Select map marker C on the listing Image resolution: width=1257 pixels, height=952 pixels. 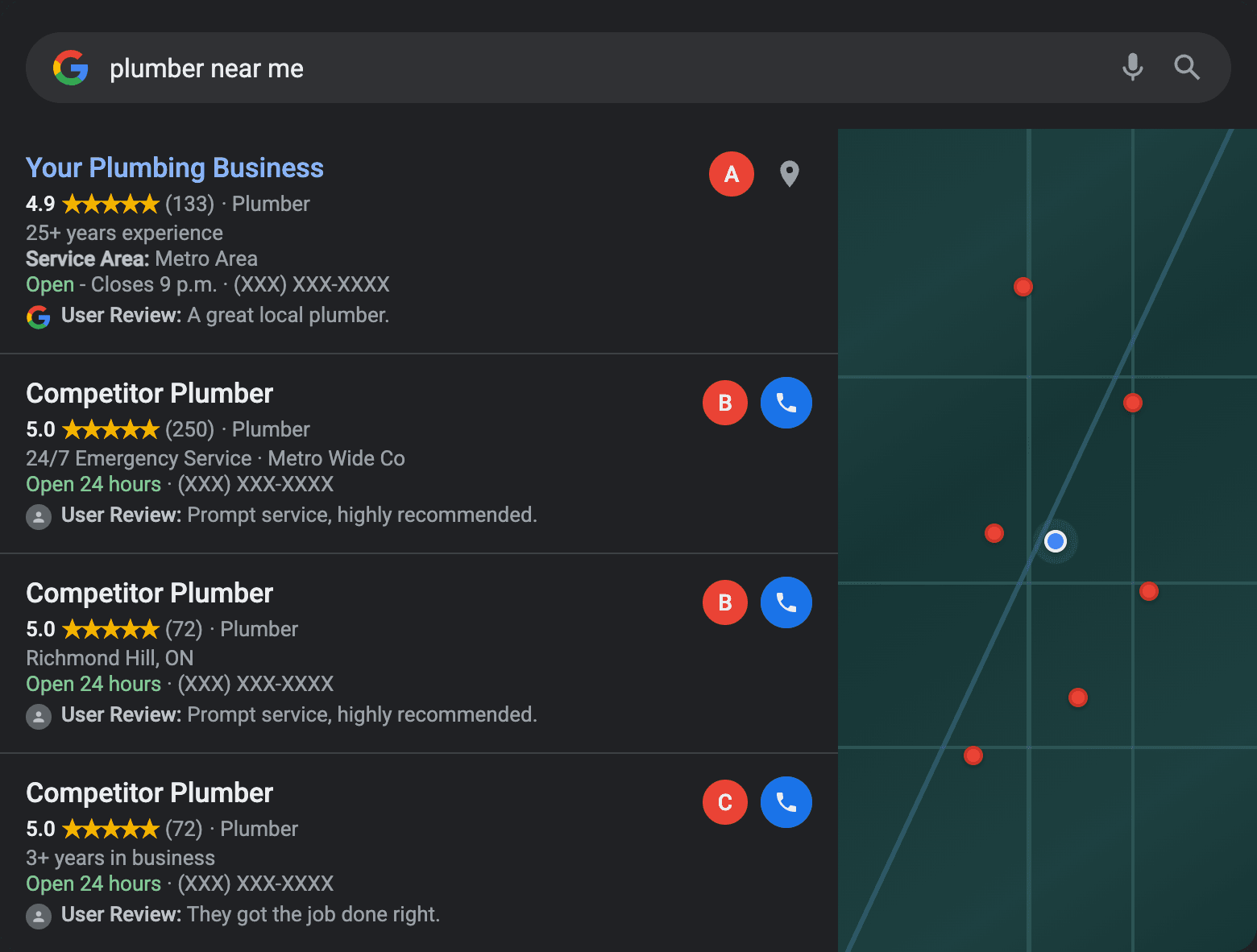pyautogui.click(x=724, y=802)
